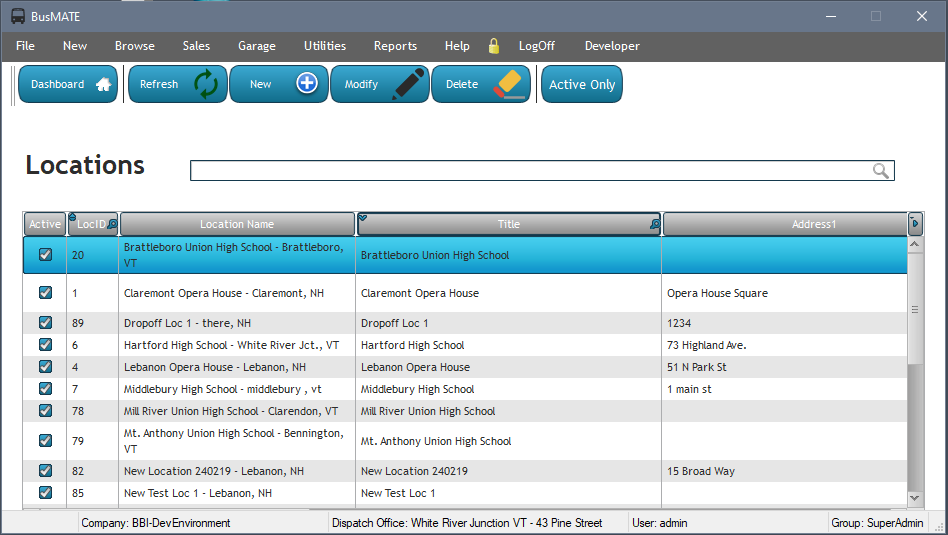
Task: Open the Utilities menu
Action: click(325, 46)
